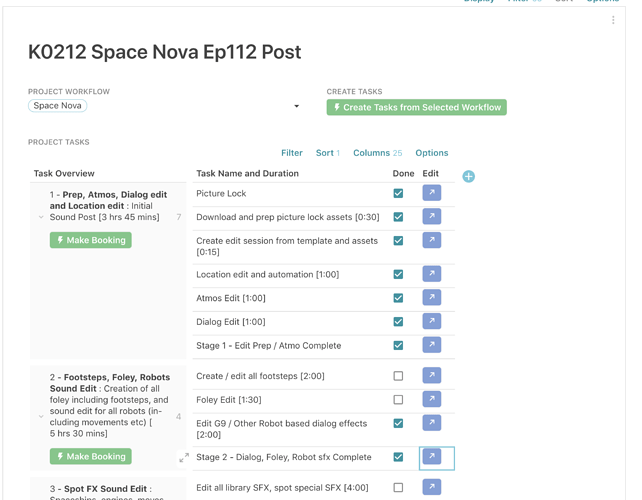Open the Options menu above tasks table
This screenshot has height=500, width=642.
[x=432, y=153]
